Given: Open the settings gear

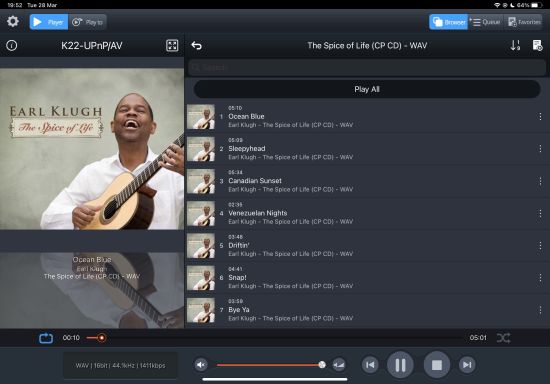Looking at the screenshot, I should tap(13, 21).
